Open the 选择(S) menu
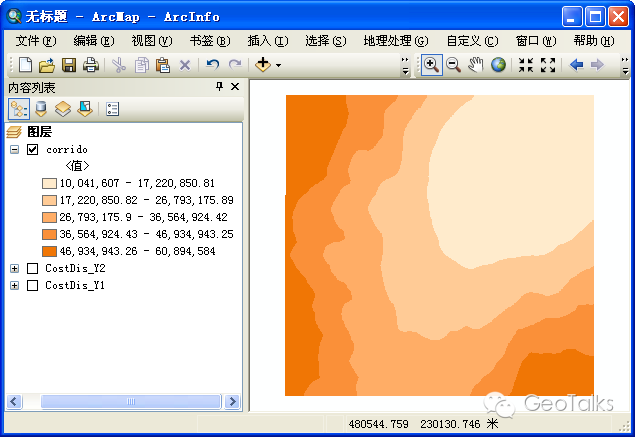The image size is (635, 437). point(326,41)
